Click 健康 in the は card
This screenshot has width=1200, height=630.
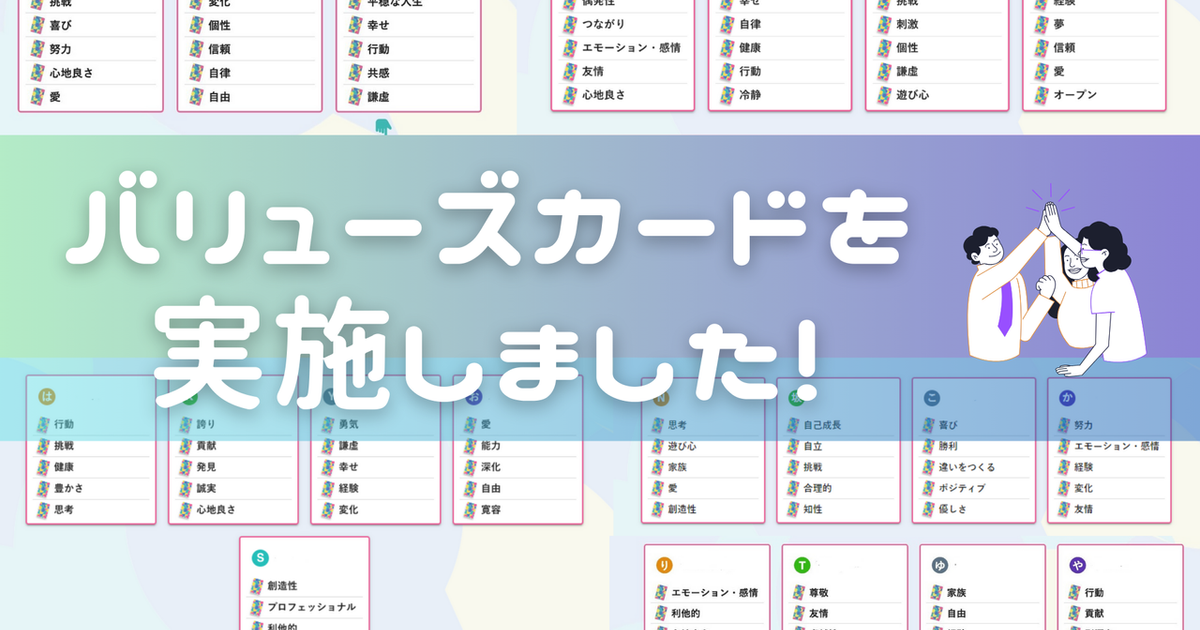(64, 467)
